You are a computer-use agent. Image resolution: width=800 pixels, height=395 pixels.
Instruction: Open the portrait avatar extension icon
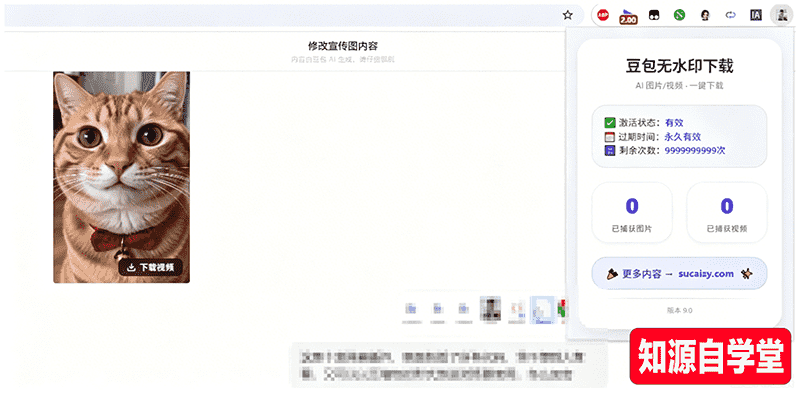coord(705,15)
